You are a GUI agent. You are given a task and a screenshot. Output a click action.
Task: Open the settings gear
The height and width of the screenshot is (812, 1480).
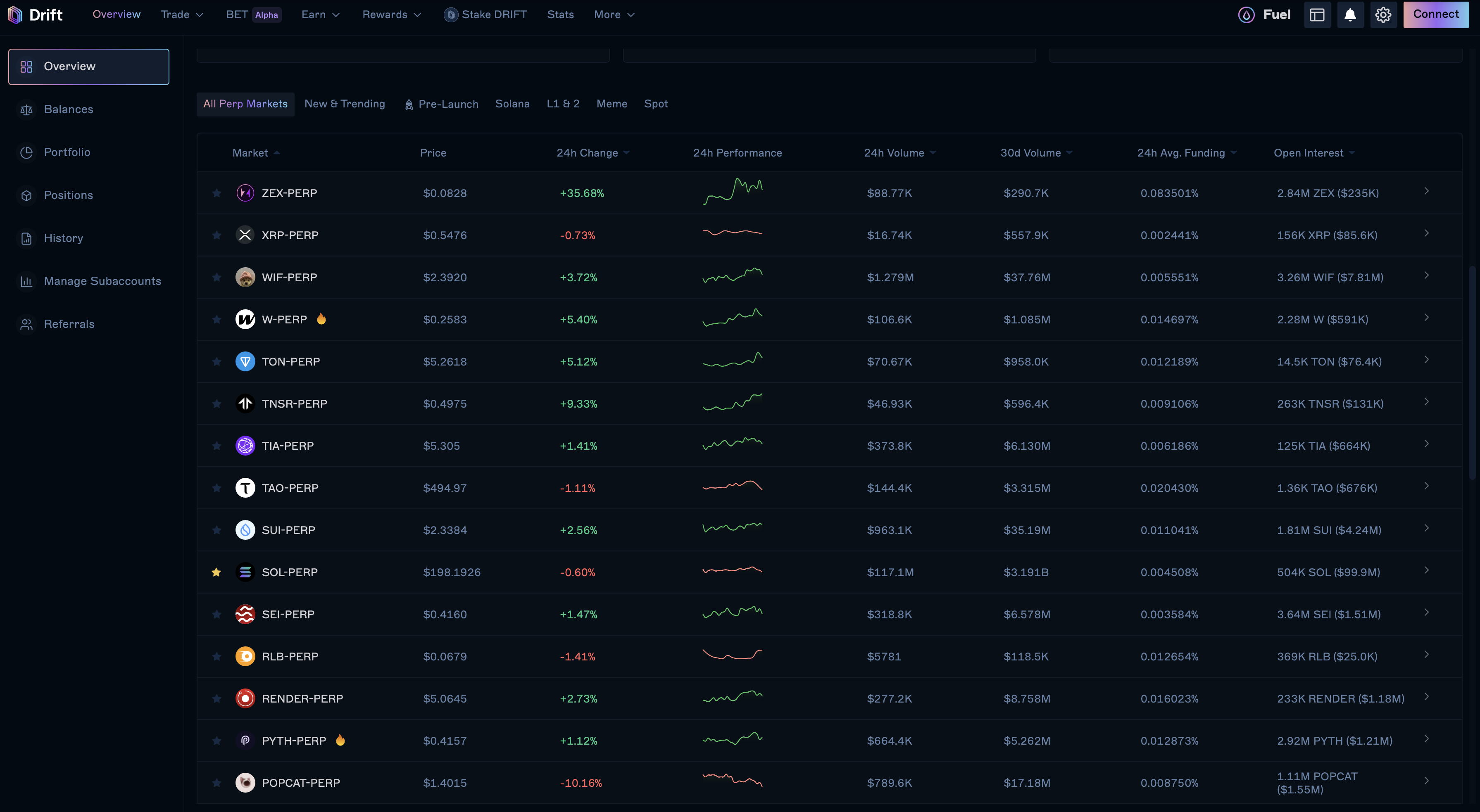coord(1383,14)
